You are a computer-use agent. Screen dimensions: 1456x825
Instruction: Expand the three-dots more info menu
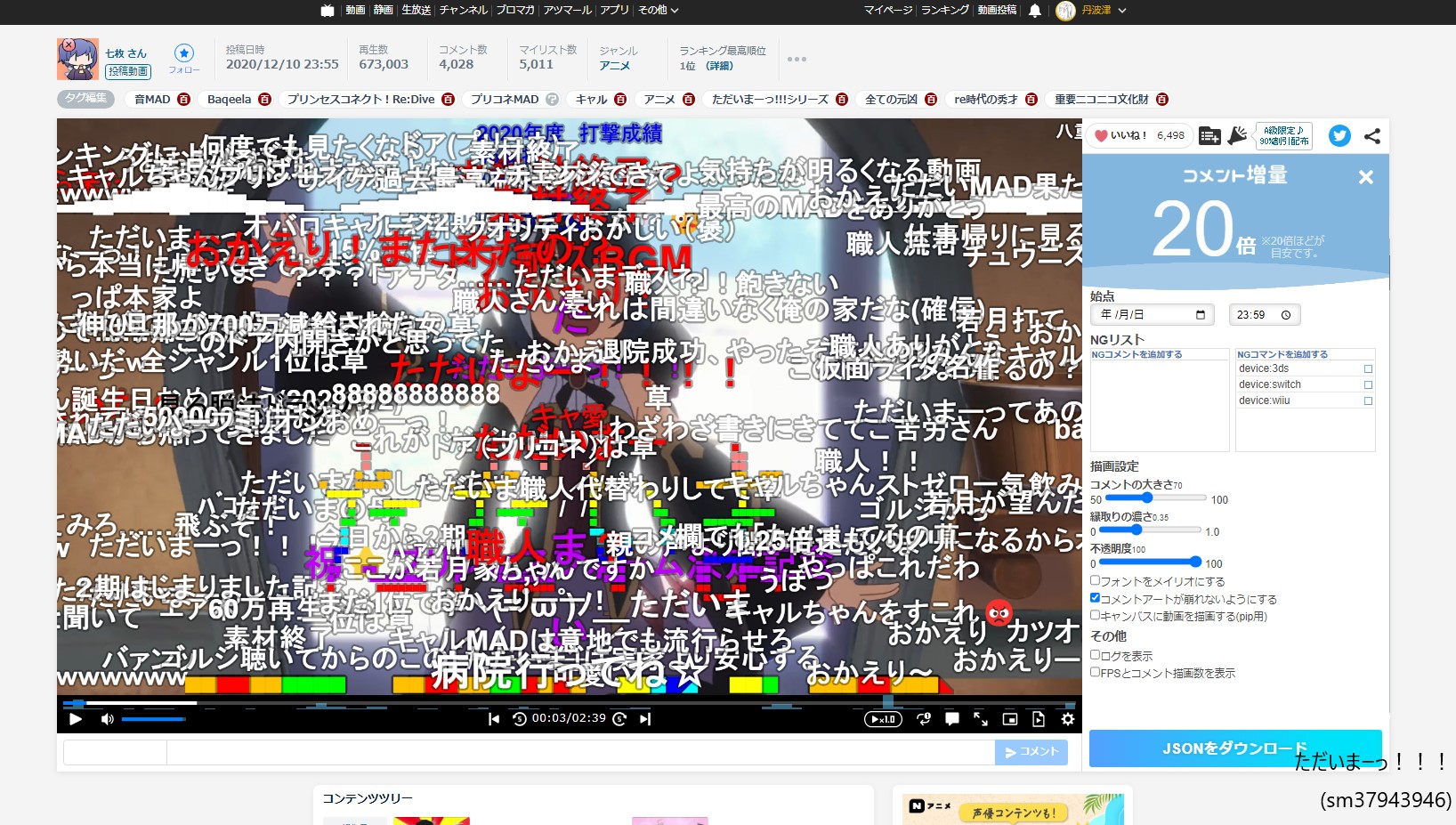click(x=797, y=60)
